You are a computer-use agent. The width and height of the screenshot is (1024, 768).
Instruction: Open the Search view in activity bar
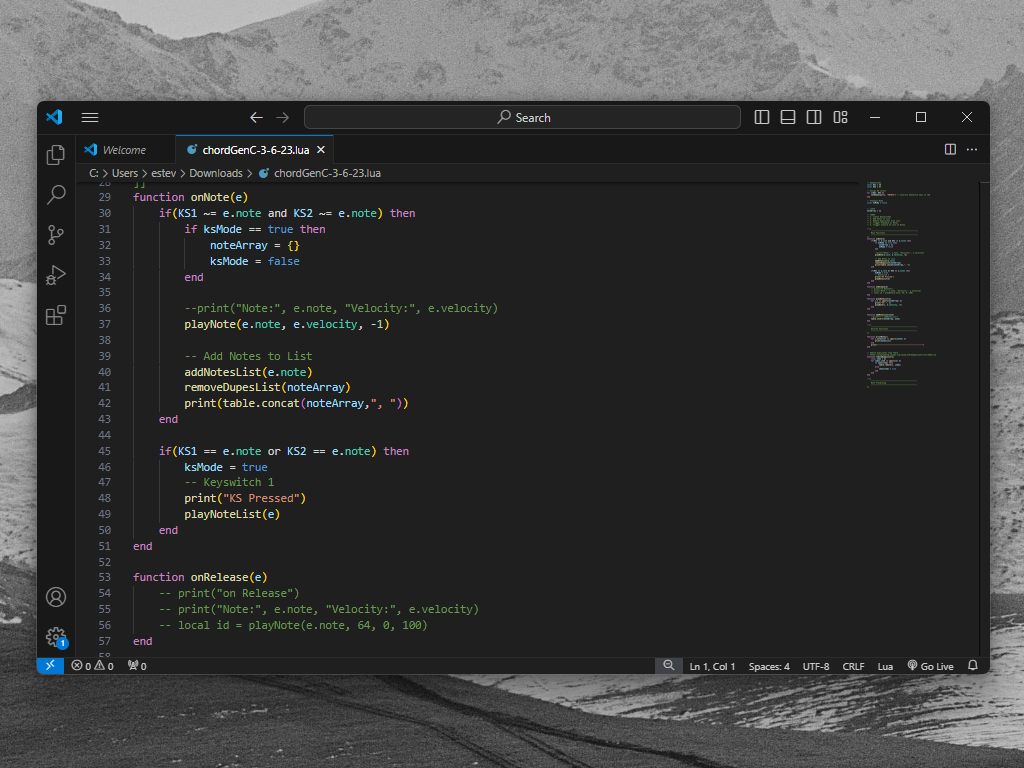tap(56, 195)
